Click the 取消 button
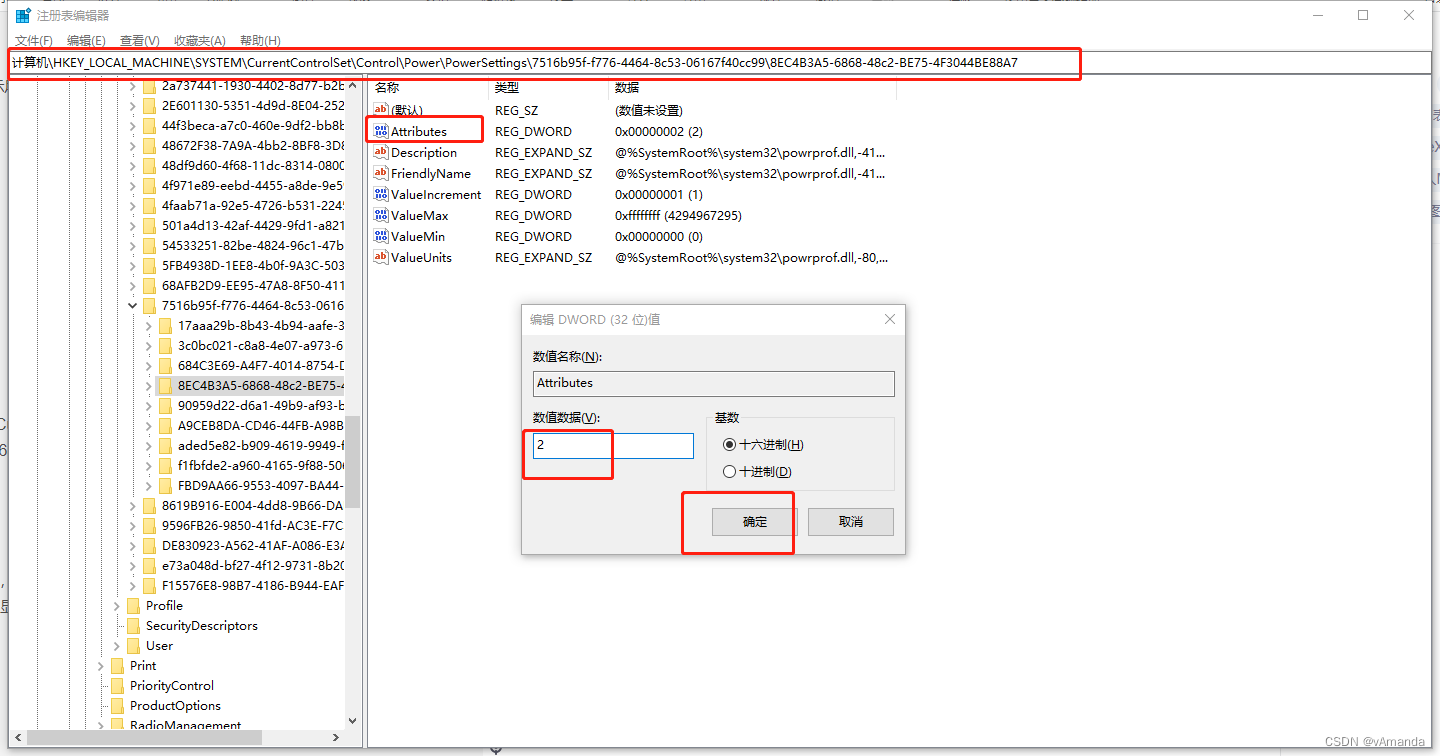The width and height of the screenshot is (1440, 756). 851,522
